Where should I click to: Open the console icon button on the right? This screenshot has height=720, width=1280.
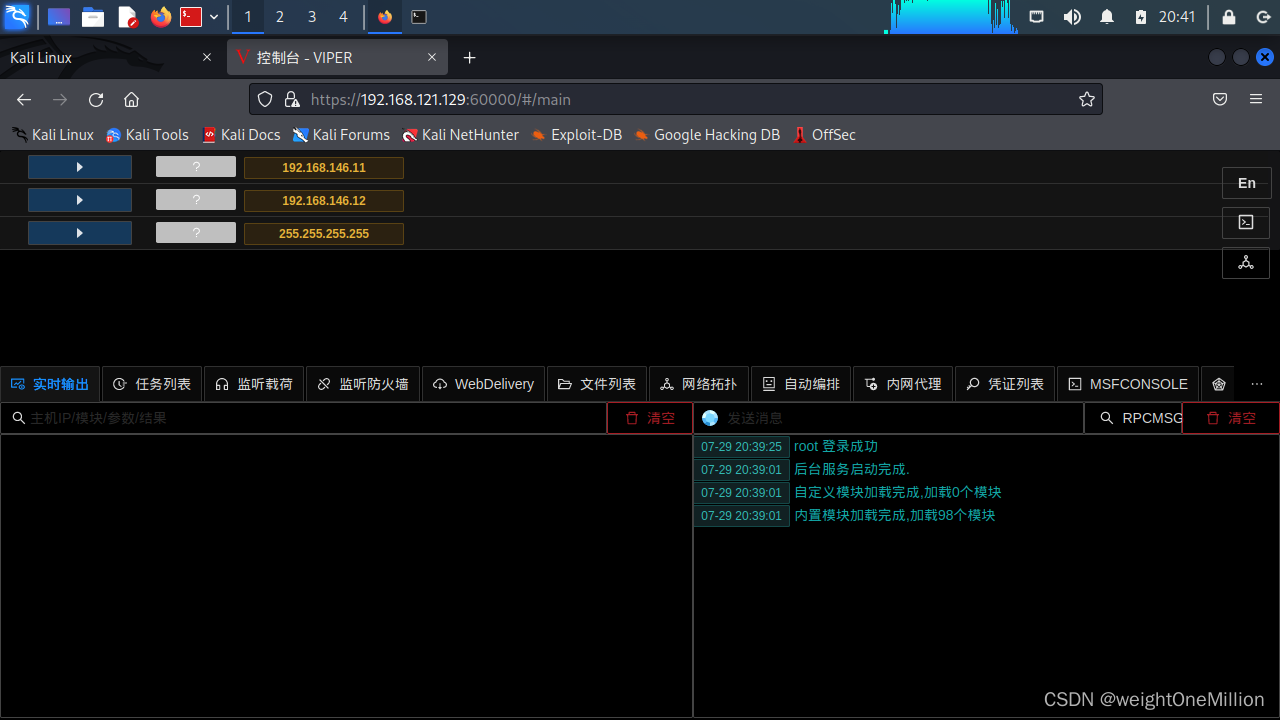pyautogui.click(x=1247, y=222)
